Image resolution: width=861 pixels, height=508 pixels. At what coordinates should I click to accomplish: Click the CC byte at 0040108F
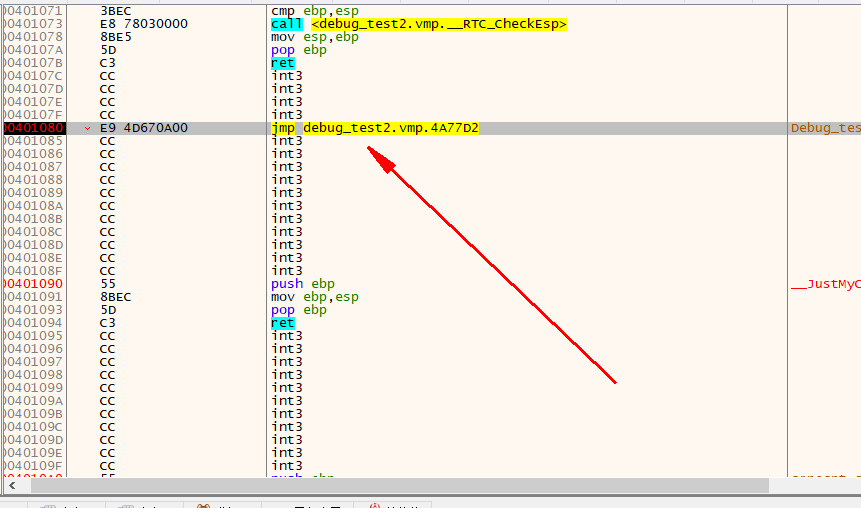tap(108, 271)
